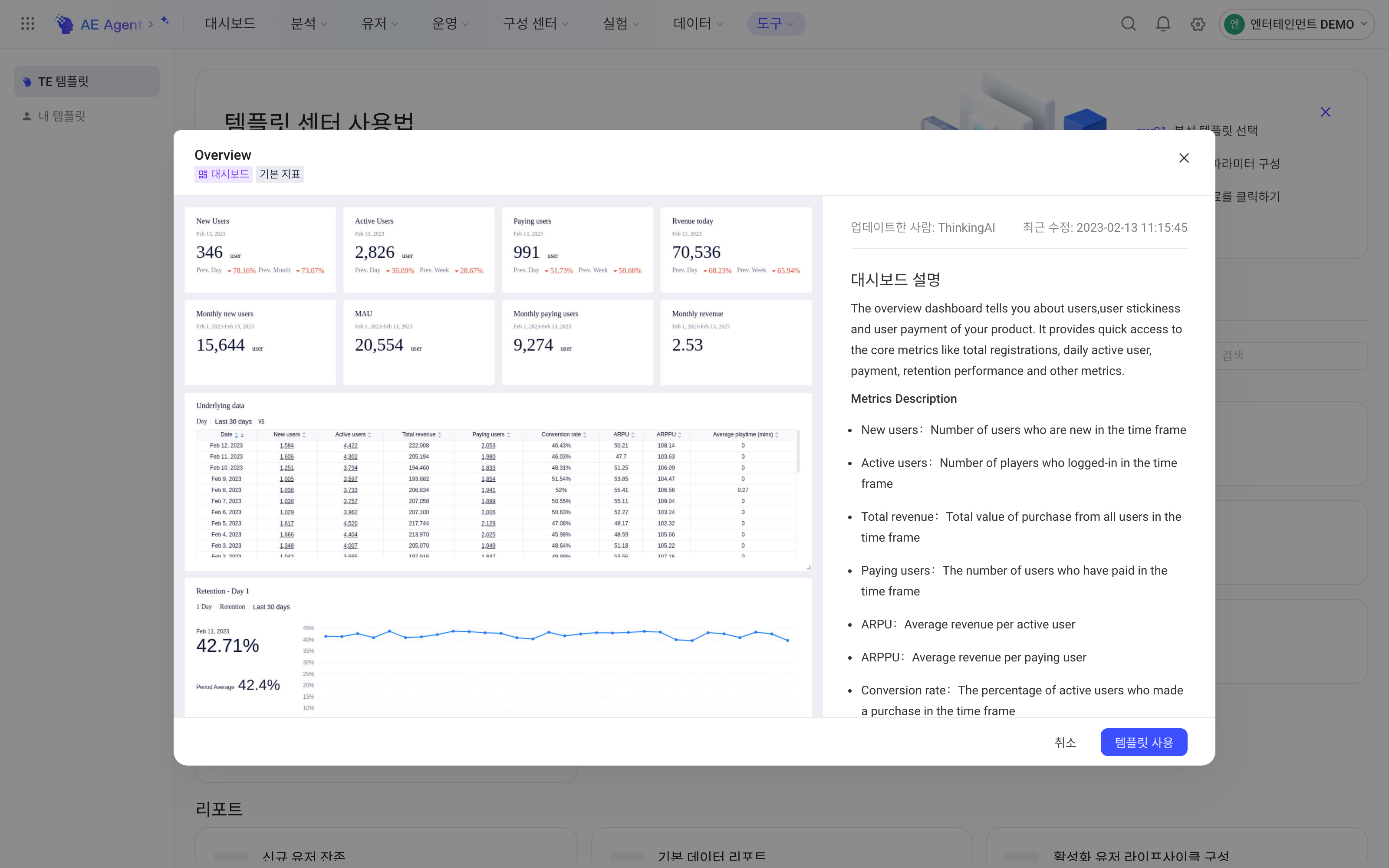Click the sparkle icon beside AE Agent
The image size is (1389, 868).
(x=165, y=21)
